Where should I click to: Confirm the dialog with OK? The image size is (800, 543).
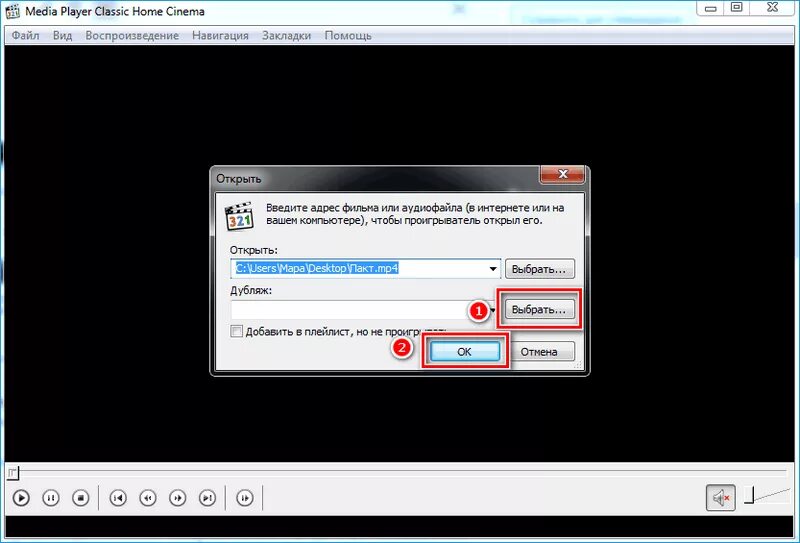[465, 352]
